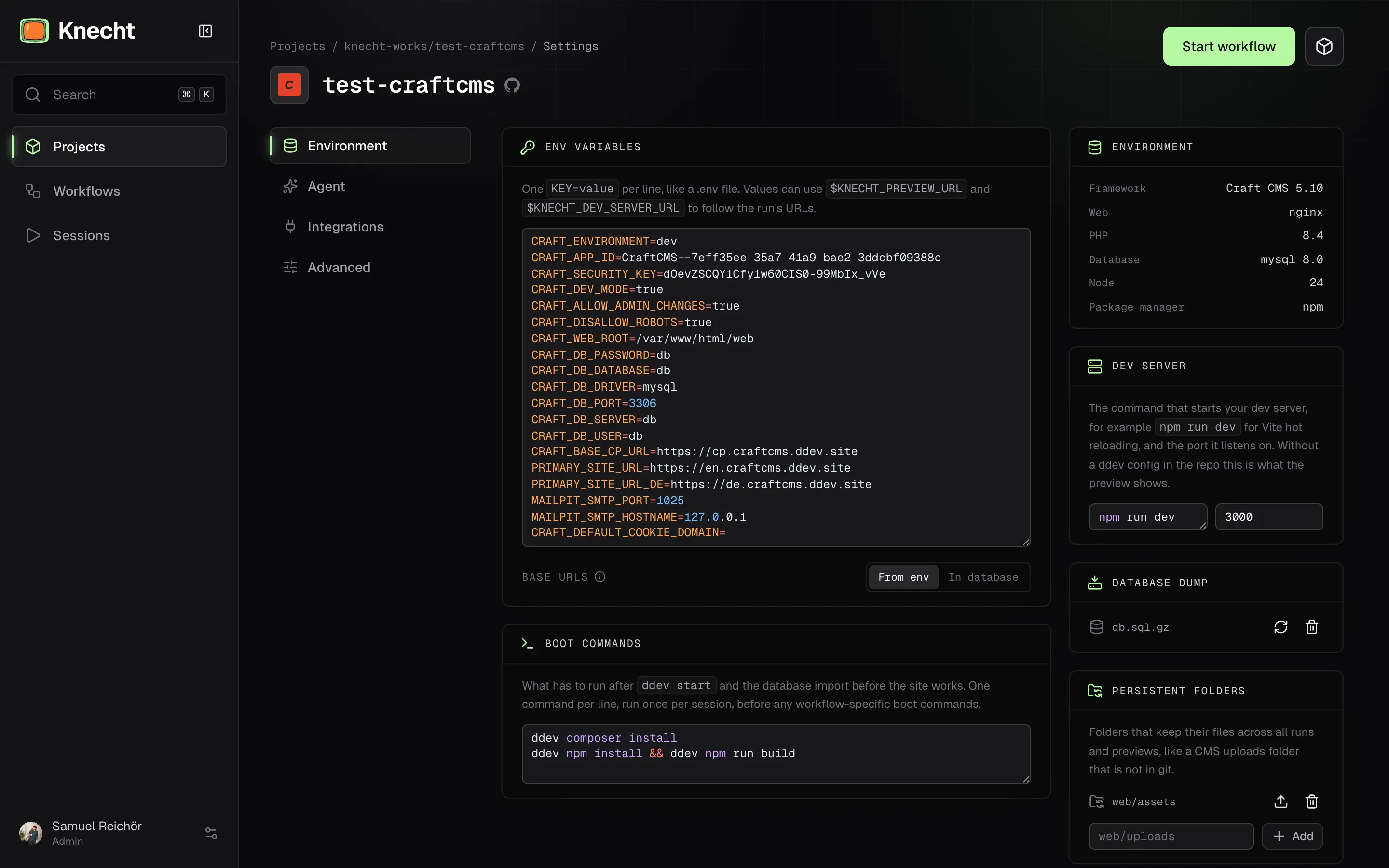Click into the boot commands textarea
1389x868 pixels.
[776, 754]
